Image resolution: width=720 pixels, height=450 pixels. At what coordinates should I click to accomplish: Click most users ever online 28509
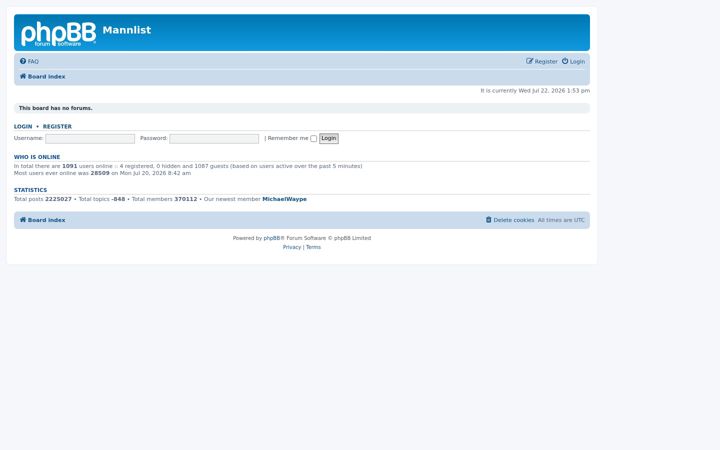click(100, 174)
